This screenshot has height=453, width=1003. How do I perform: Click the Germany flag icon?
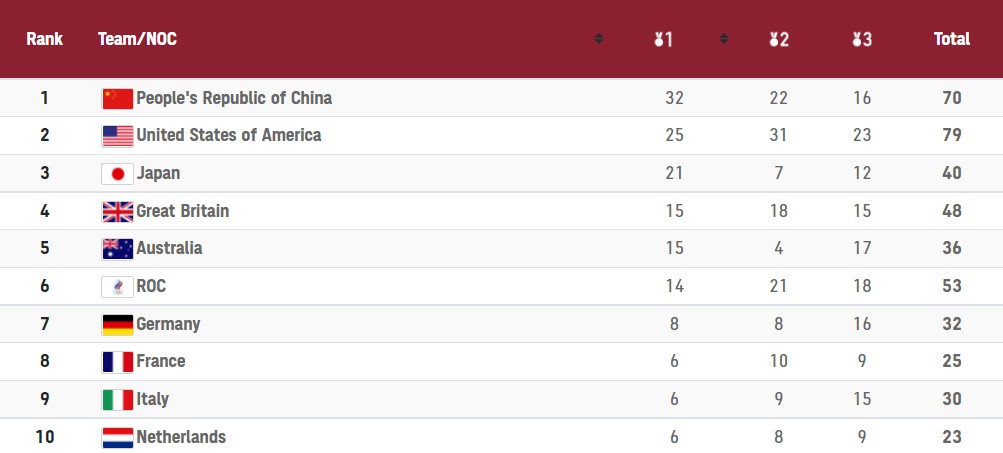pyautogui.click(x=118, y=325)
